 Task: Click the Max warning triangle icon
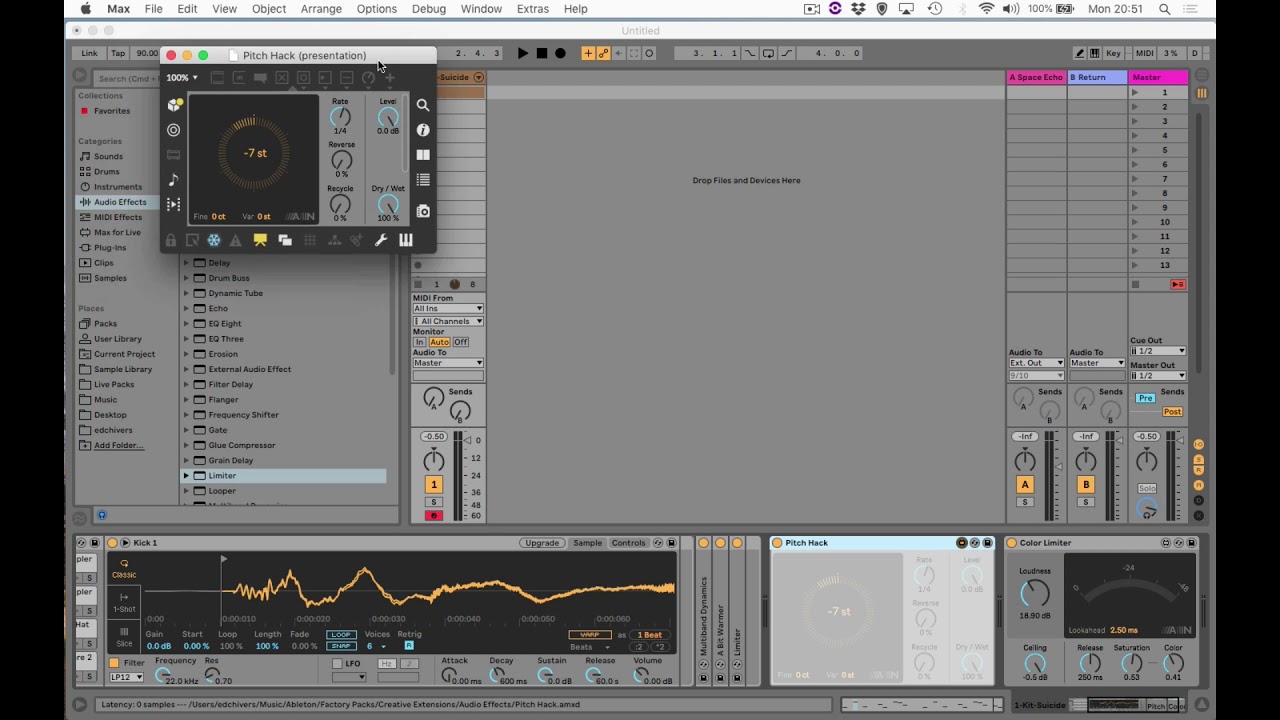point(235,240)
